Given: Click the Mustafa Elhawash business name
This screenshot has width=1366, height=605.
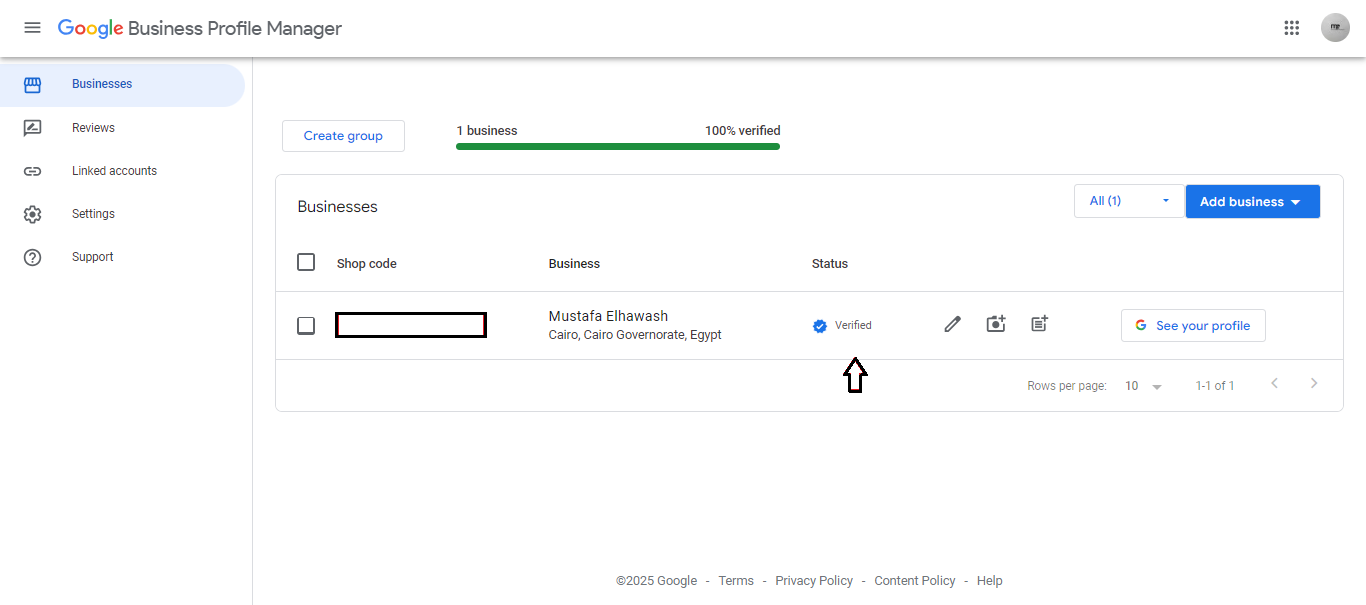Looking at the screenshot, I should click(x=608, y=316).
